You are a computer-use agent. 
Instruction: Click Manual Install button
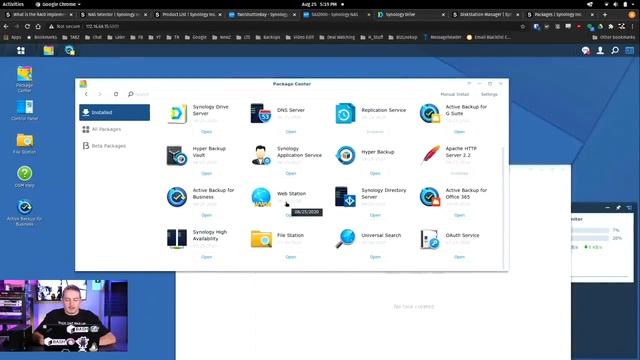tap(454, 94)
